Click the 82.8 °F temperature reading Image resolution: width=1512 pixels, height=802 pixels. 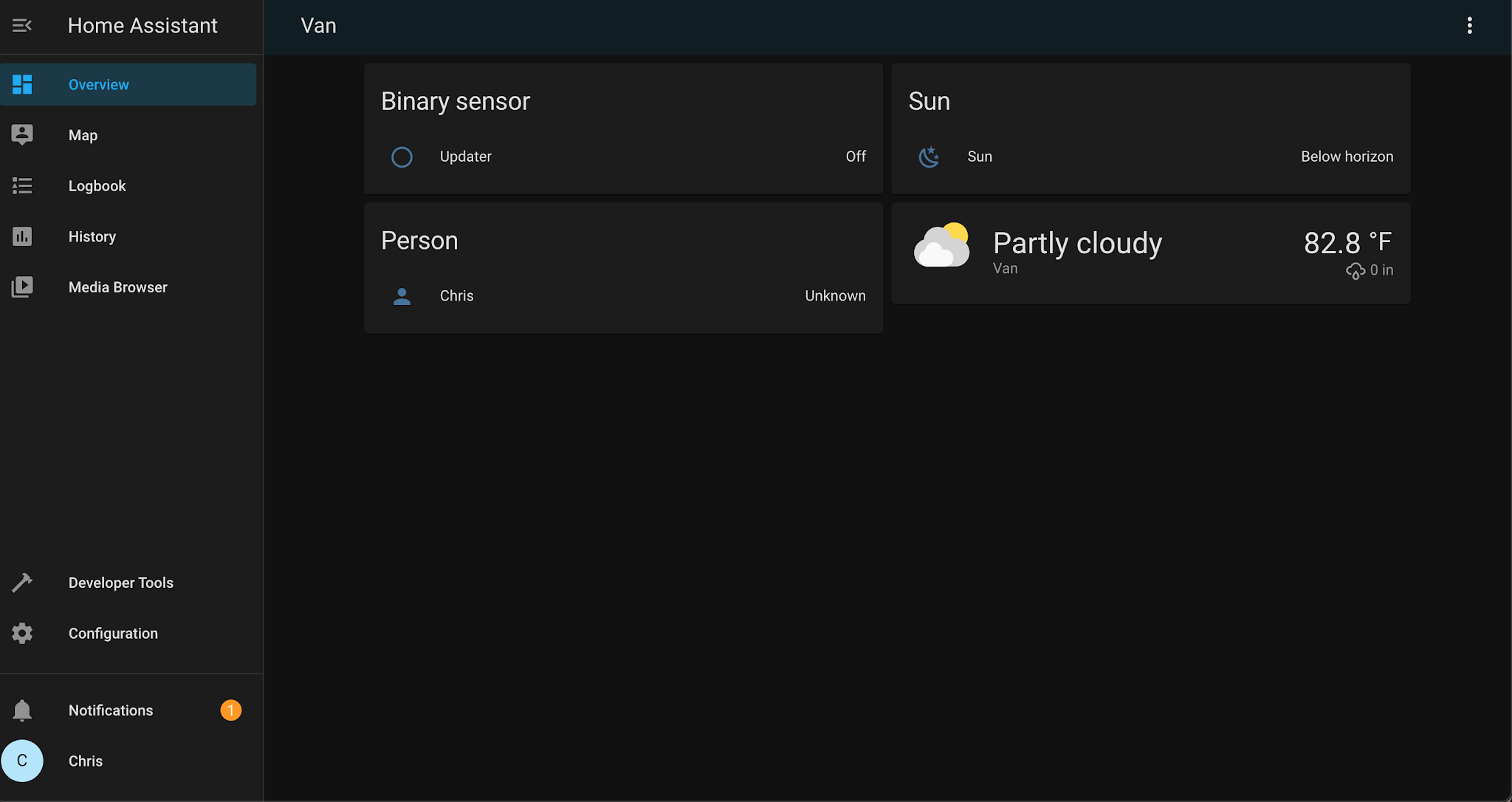1347,242
